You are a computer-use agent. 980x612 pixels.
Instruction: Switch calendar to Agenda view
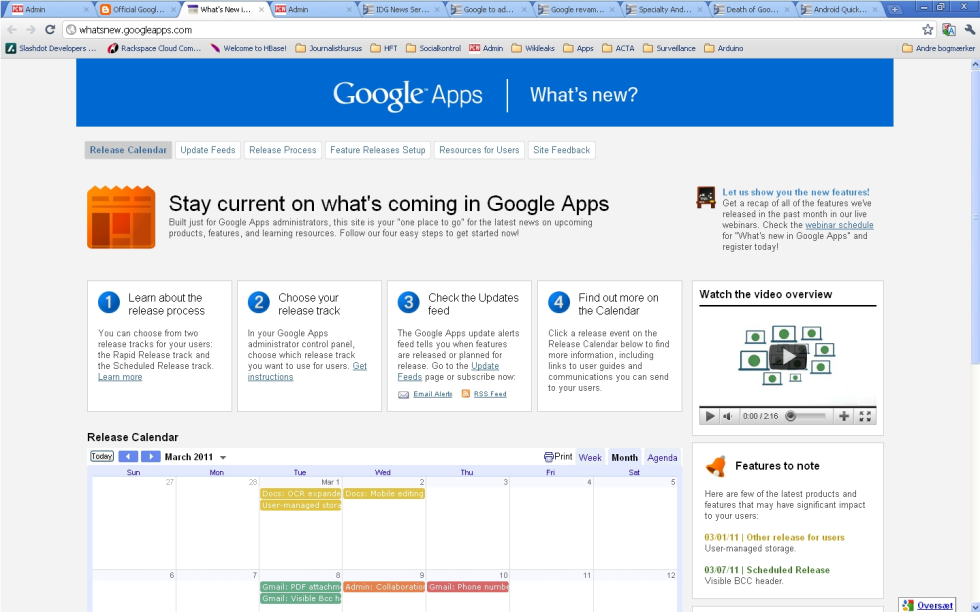pos(662,458)
